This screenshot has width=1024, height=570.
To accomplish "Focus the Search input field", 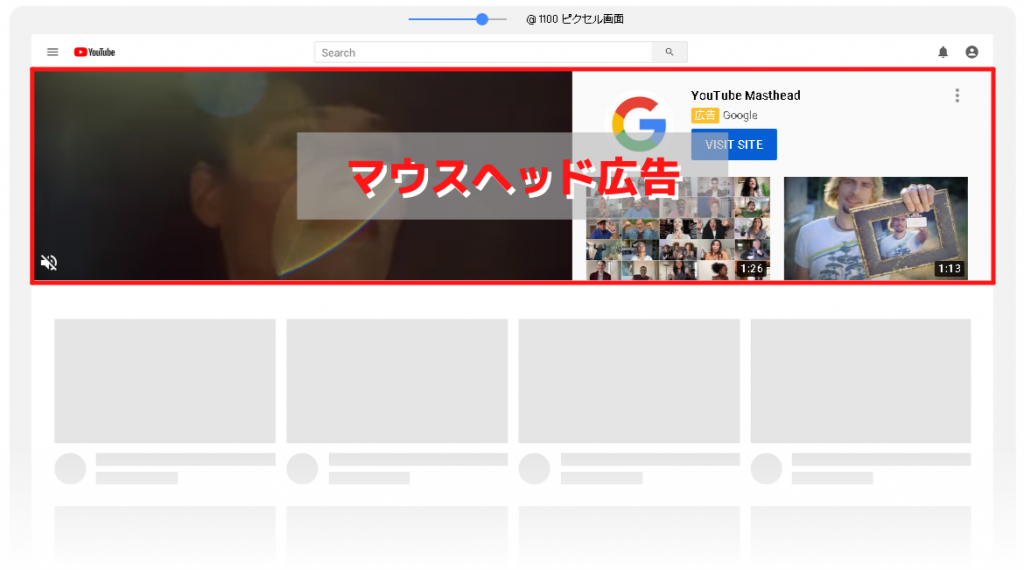I will pos(483,52).
